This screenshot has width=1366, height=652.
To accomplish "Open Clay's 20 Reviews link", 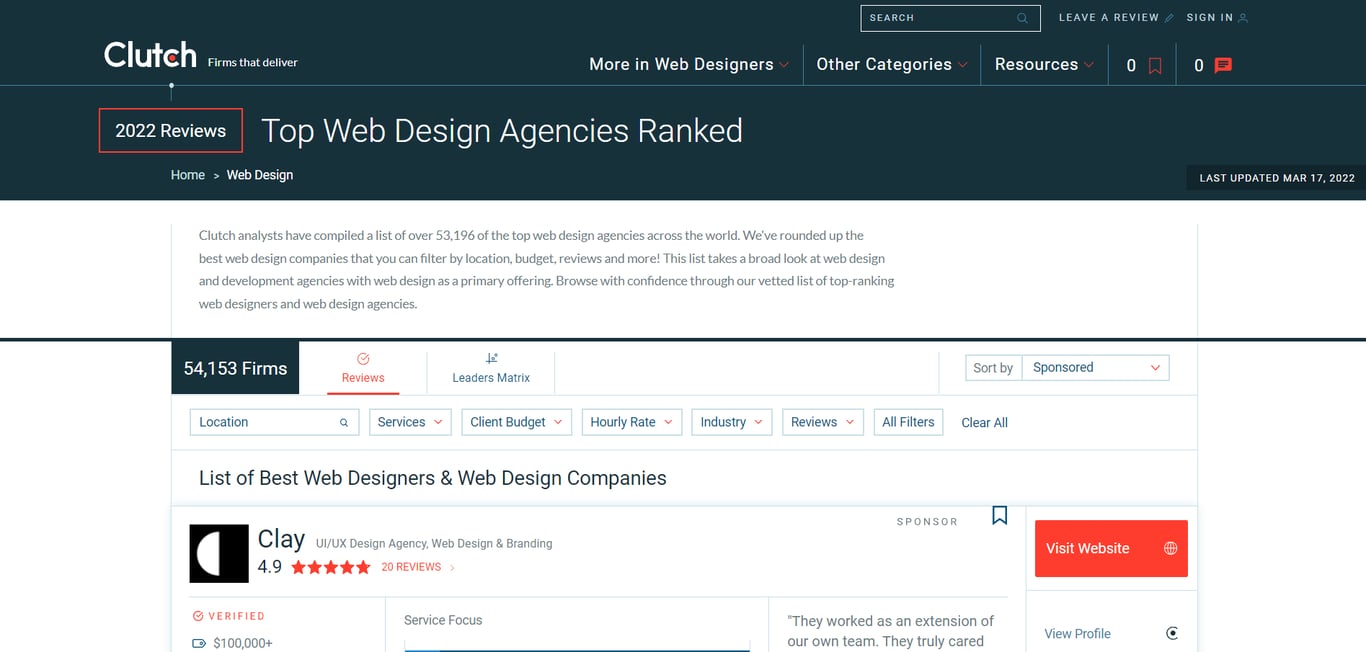I will [412, 566].
